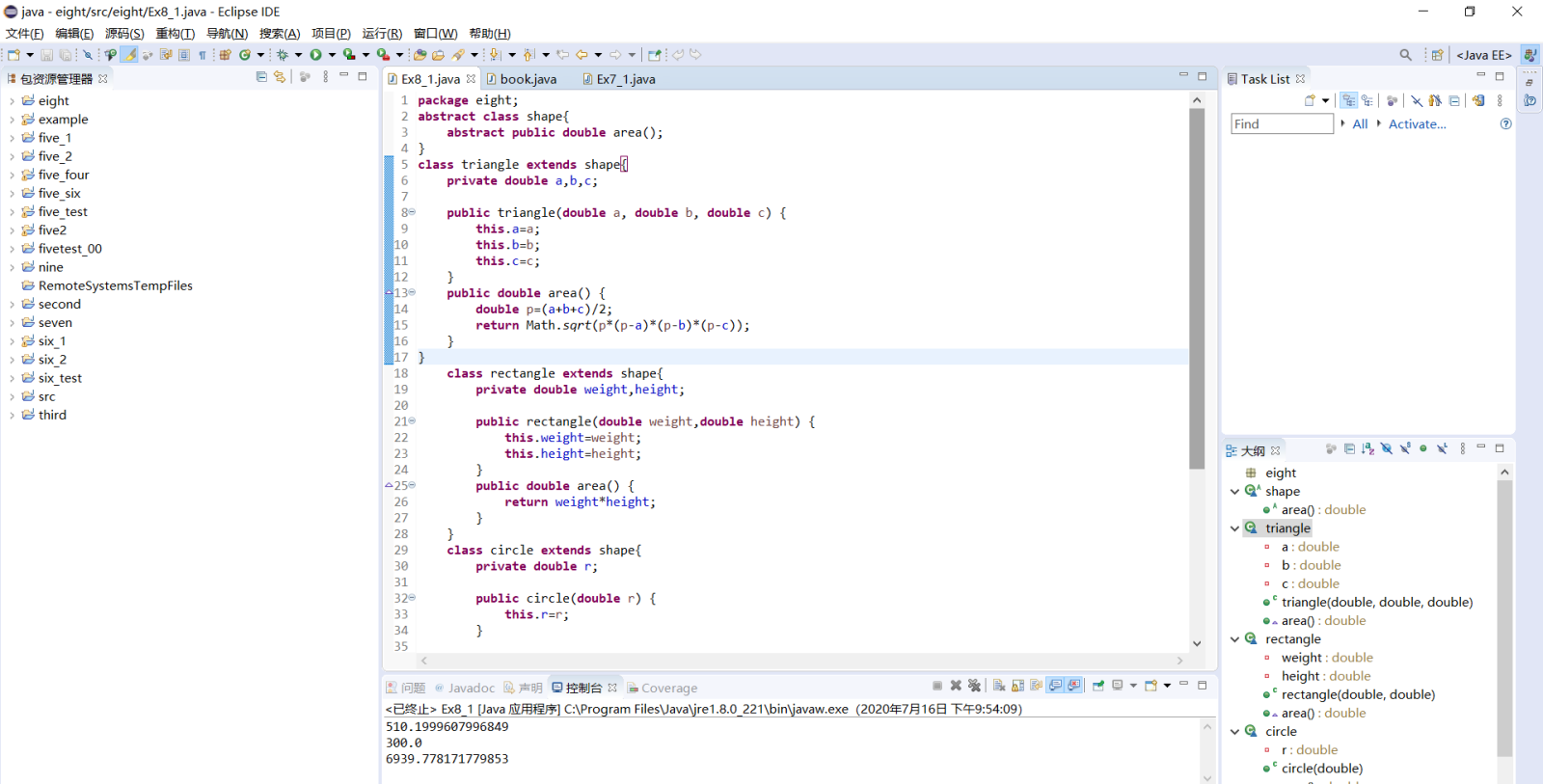The height and width of the screenshot is (784, 1543).
Task: Click the Debug bug icon in toolbar
Action: tap(283, 55)
